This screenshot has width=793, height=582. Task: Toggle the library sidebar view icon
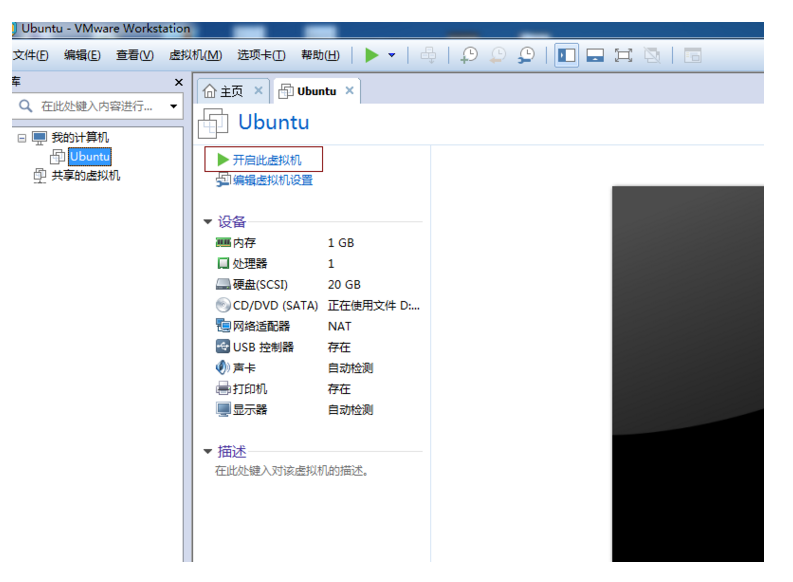click(x=566, y=55)
